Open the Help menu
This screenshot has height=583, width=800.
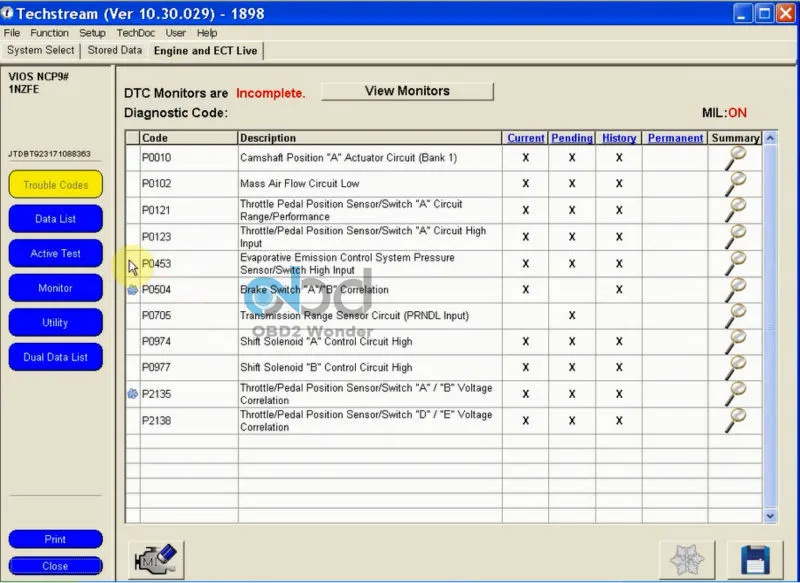pos(207,33)
